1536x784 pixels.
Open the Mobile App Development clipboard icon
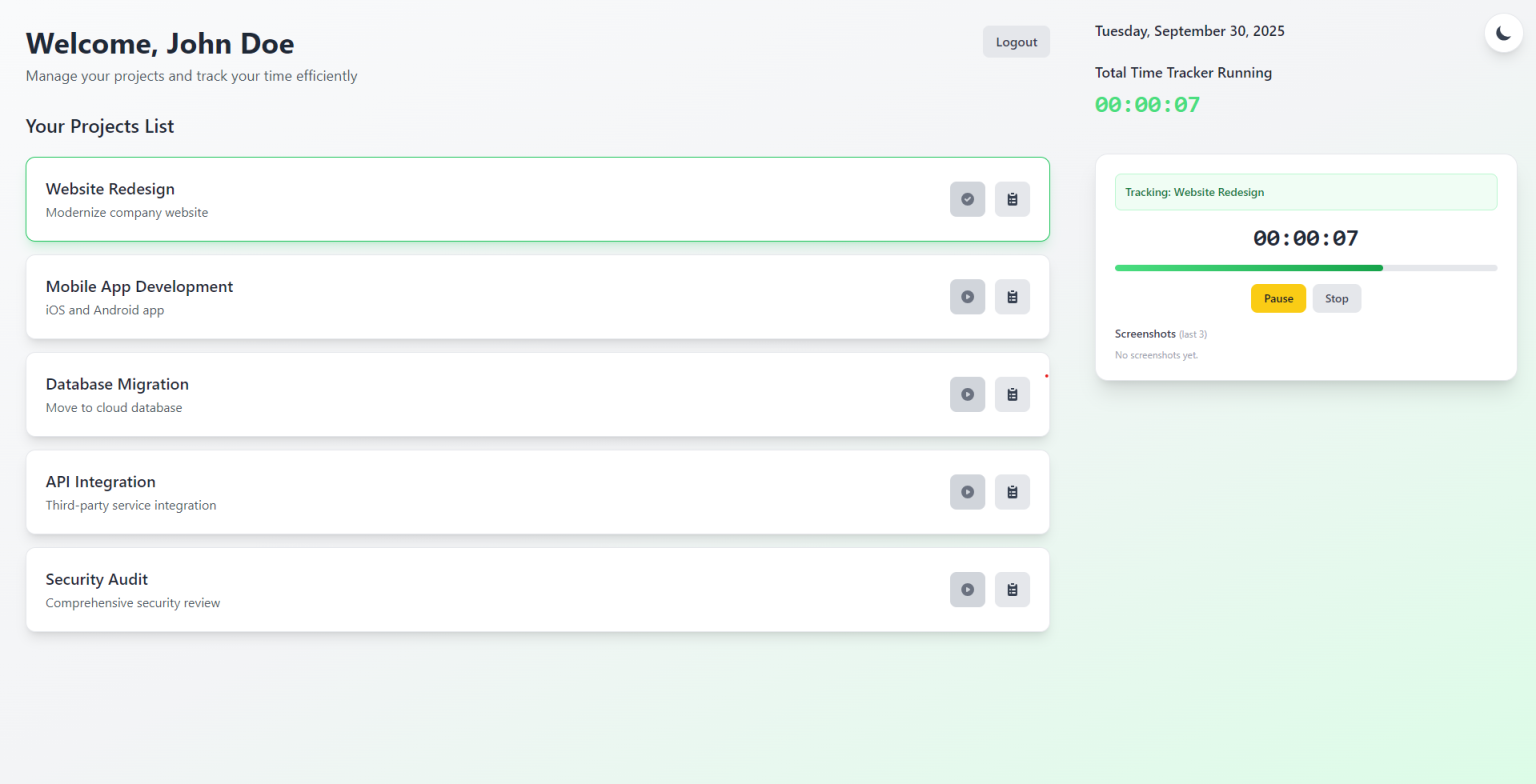tap(1011, 296)
